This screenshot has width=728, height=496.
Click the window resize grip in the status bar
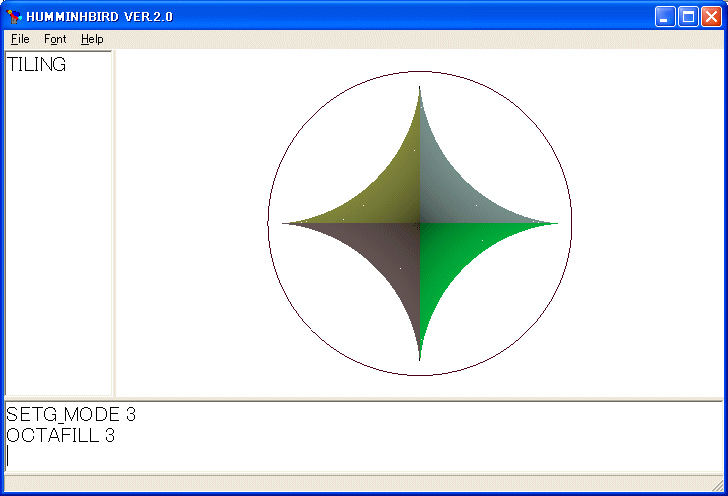click(x=718, y=485)
